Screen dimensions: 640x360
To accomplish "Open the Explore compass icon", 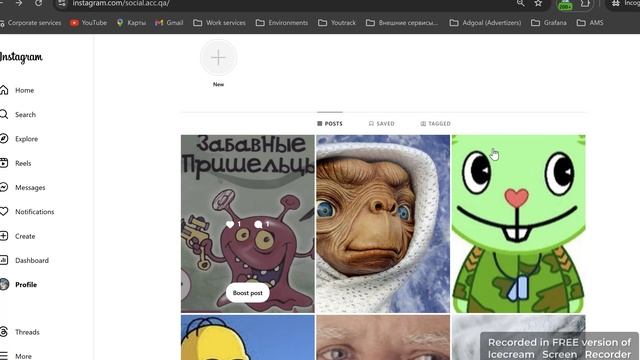I will pos(4,139).
